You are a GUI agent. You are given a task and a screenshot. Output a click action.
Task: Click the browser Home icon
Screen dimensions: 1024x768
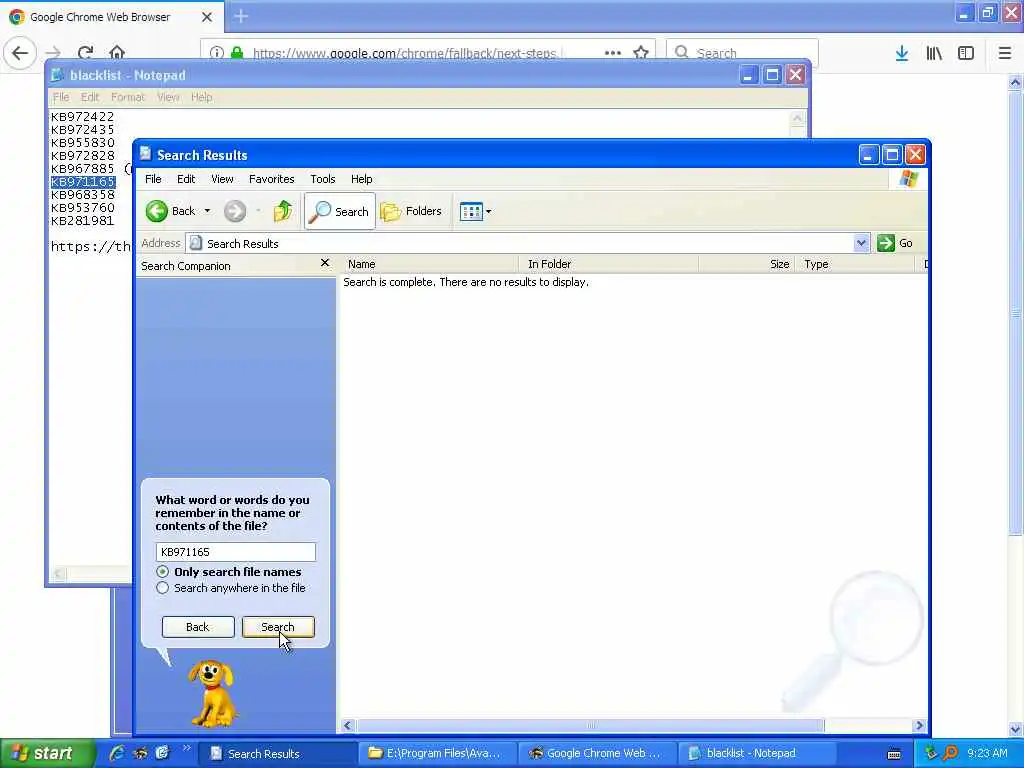tap(117, 52)
